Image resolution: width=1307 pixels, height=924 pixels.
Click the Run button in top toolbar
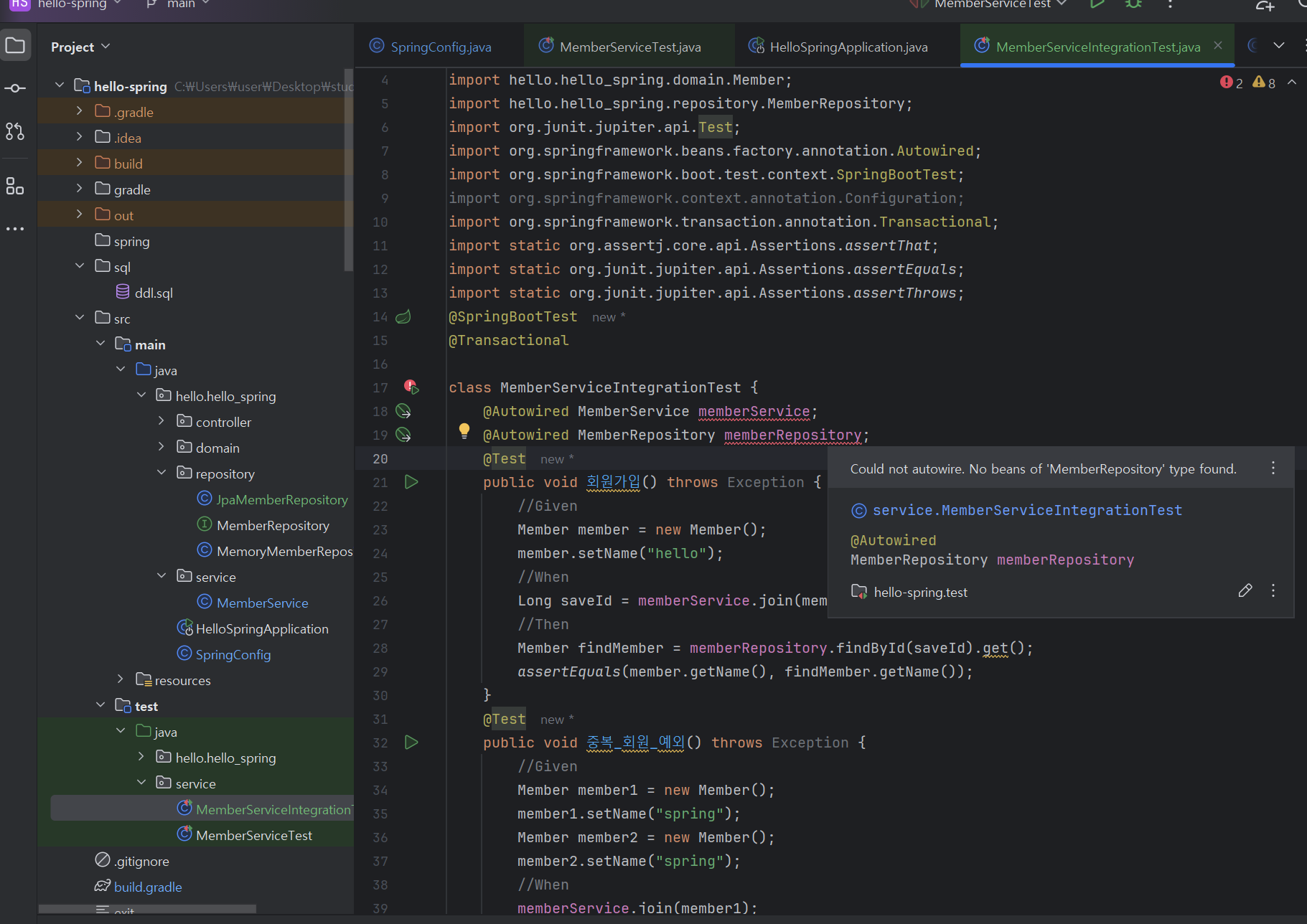[1097, 4]
